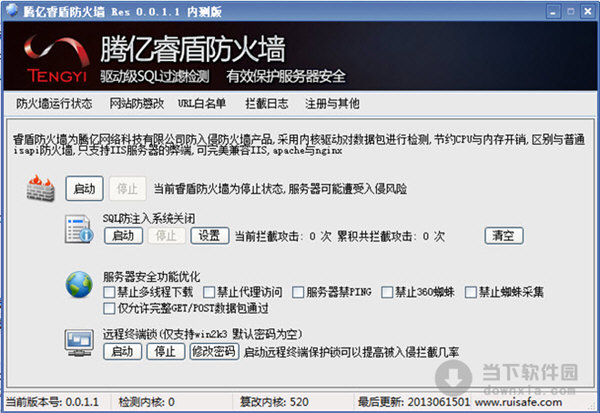Start the firewall with 启动 button
The width and height of the screenshot is (600, 413).
(84, 188)
